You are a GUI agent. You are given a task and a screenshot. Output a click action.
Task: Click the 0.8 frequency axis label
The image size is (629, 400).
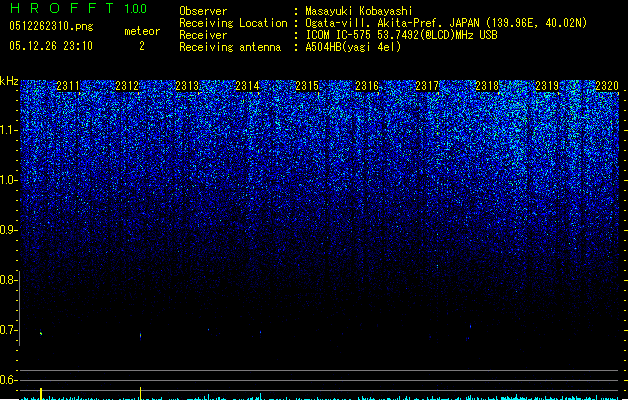point(9,280)
